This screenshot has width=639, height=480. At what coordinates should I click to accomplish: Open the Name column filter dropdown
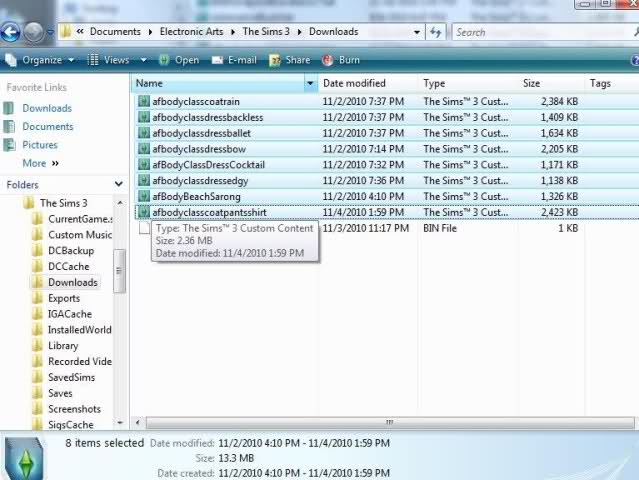pyautogui.click(x=311, y=84)
